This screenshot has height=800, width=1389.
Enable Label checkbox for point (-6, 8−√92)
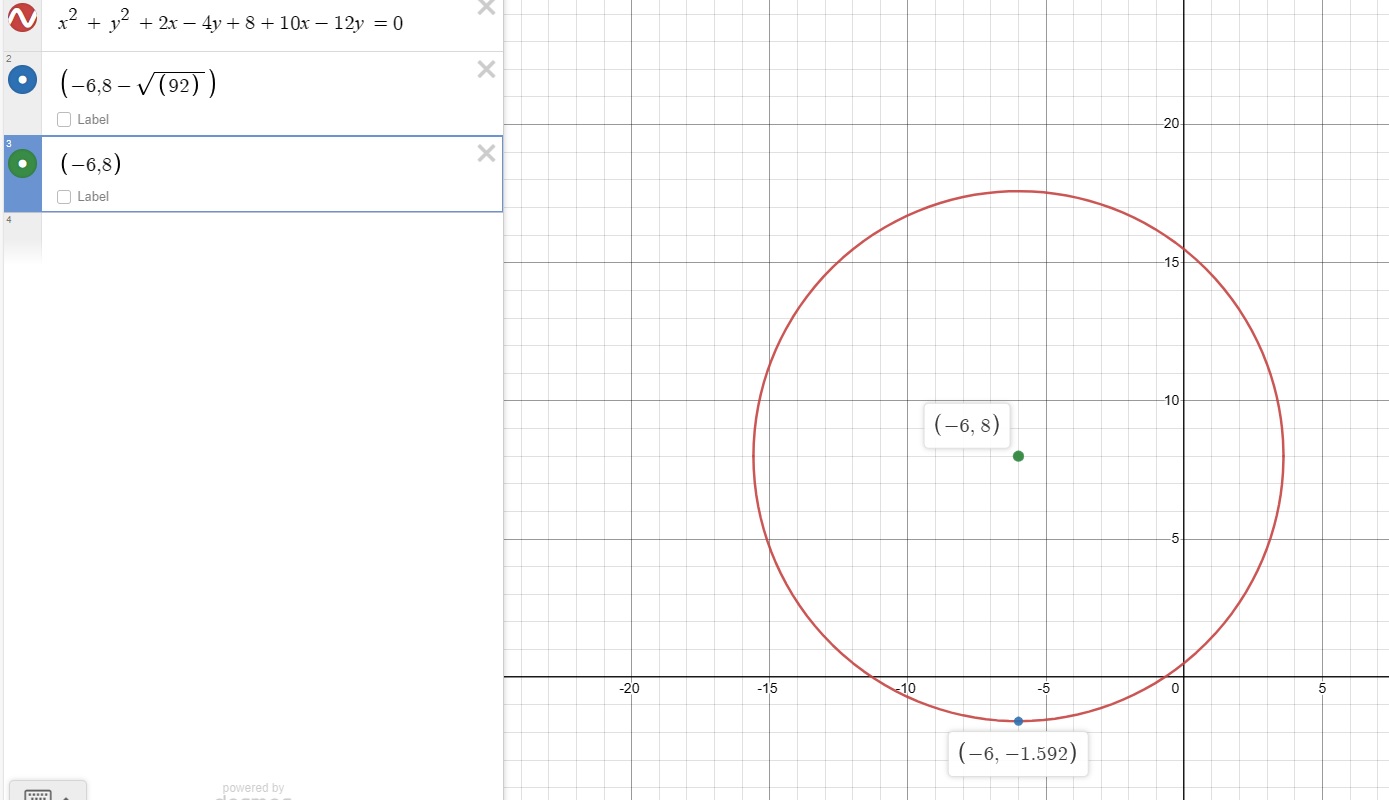[x=65, y=120]
